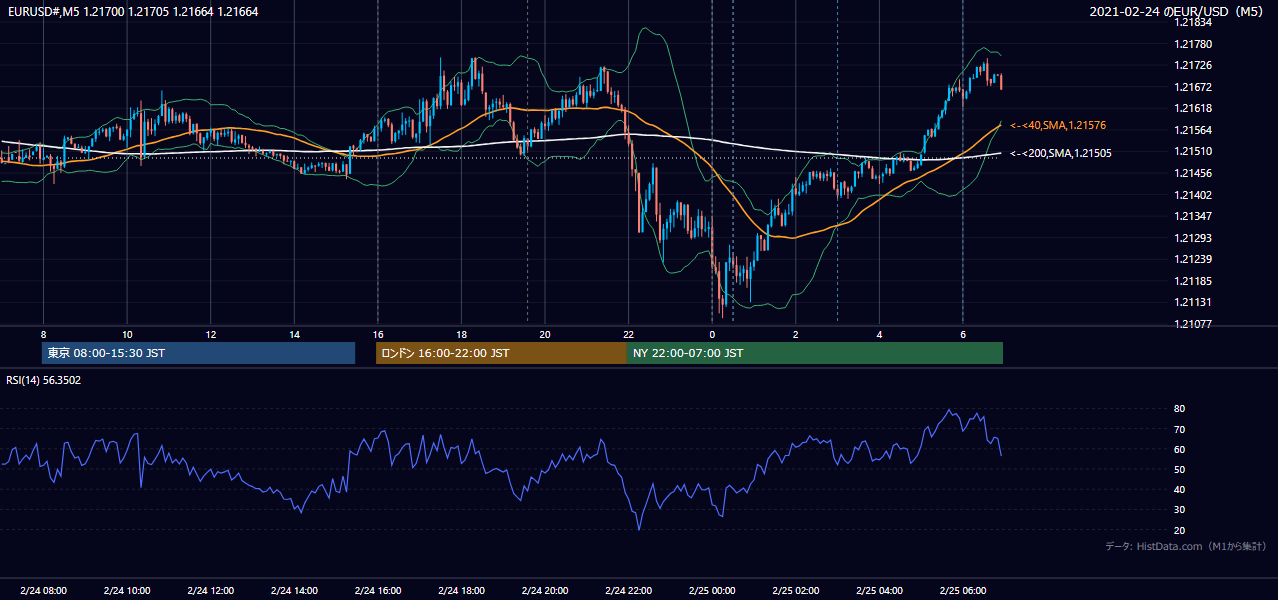Click the '2021-02-24 のEUR/USD (M5)' heading
This screenshot has height=600, width=1278.
1176,12
